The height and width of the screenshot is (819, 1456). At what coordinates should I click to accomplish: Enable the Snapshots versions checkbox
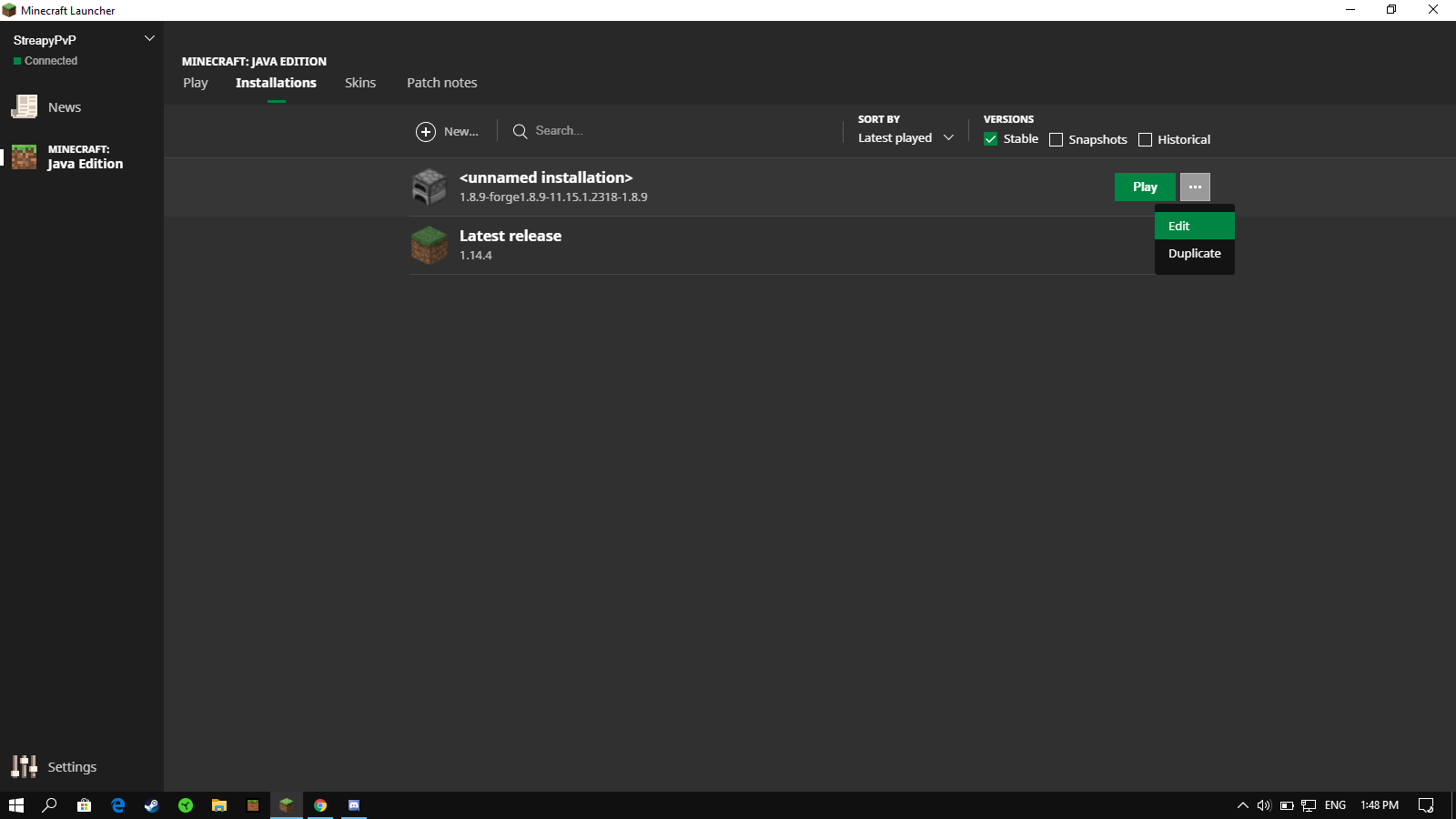(x=1056, y=139)
